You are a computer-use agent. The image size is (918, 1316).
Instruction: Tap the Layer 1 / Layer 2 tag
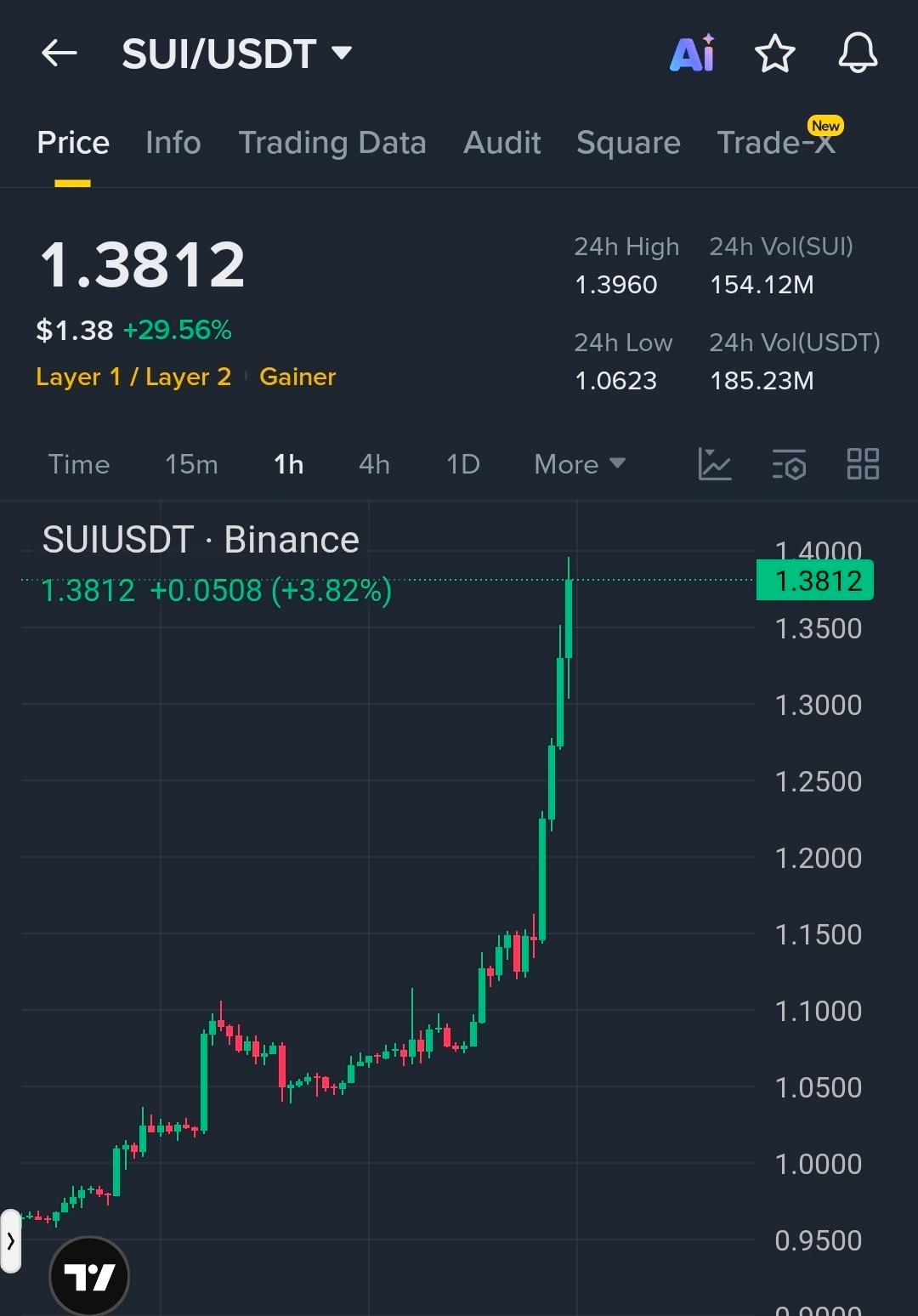click(x=133, y=377)
